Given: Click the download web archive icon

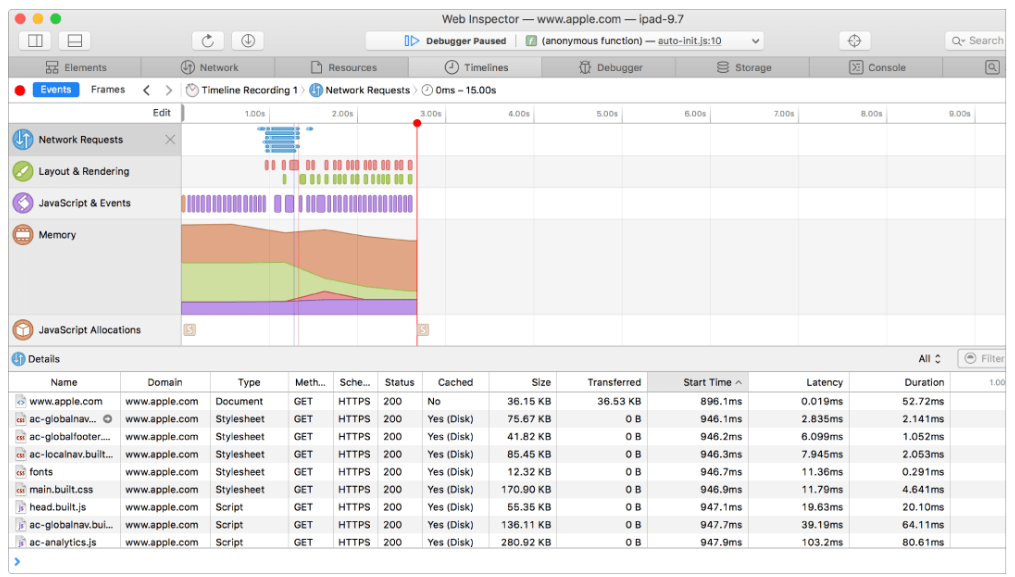Looking at the screenshot, I should click(x=248, y=41).
